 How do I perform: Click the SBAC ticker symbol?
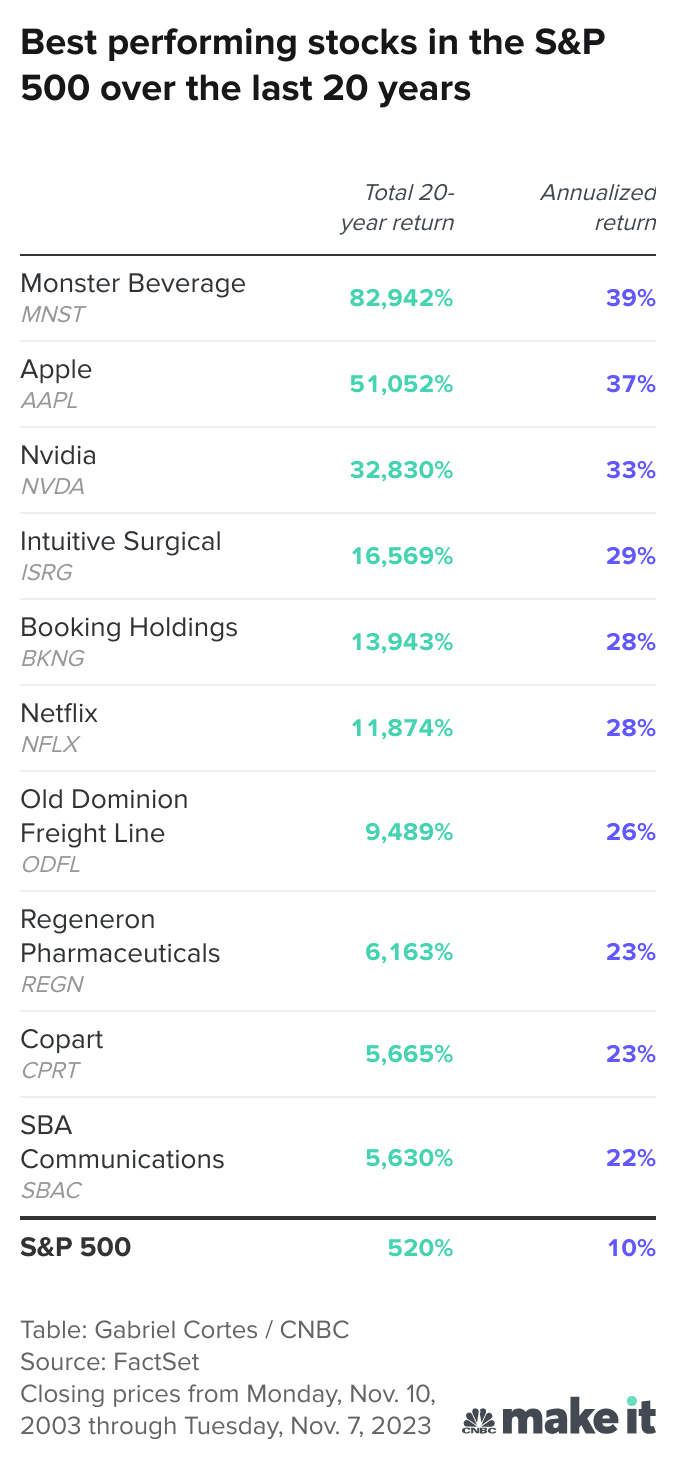point(51,1191)
